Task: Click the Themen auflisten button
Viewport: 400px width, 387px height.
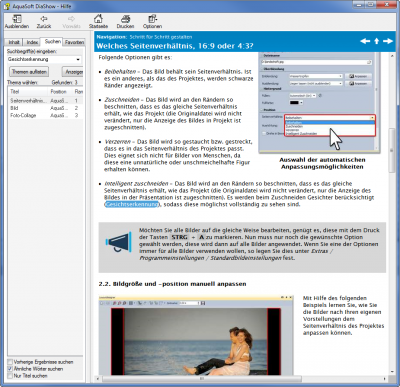Action: point(29,72)
